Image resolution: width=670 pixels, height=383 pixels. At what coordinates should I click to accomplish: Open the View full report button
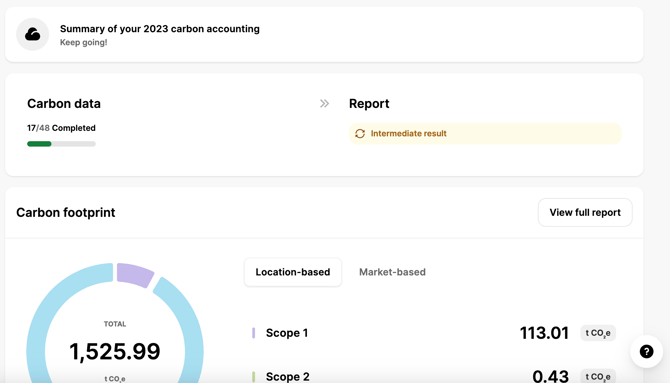(585, 212)
